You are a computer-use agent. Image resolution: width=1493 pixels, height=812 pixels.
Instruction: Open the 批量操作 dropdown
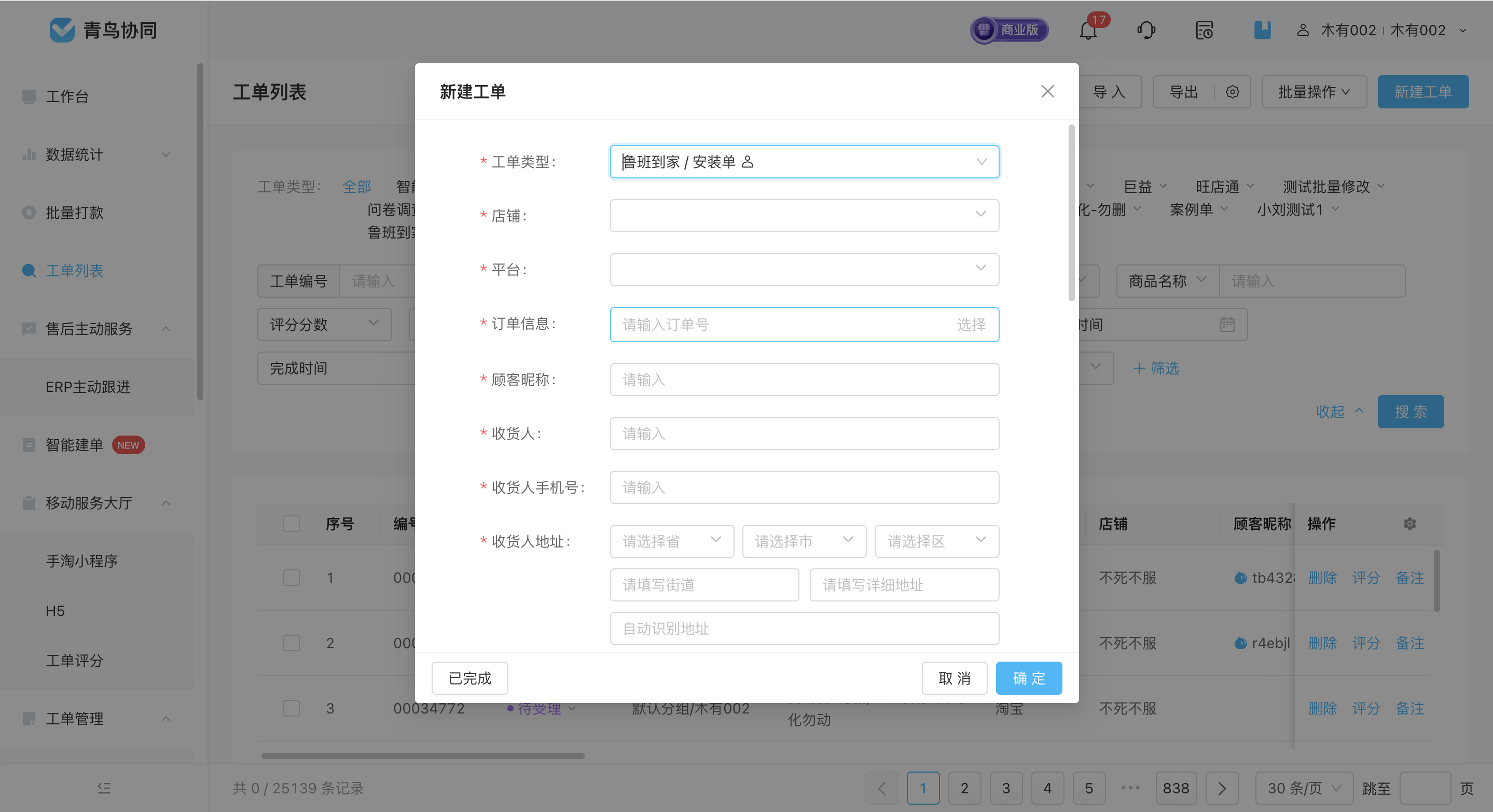click(1314, 91)
